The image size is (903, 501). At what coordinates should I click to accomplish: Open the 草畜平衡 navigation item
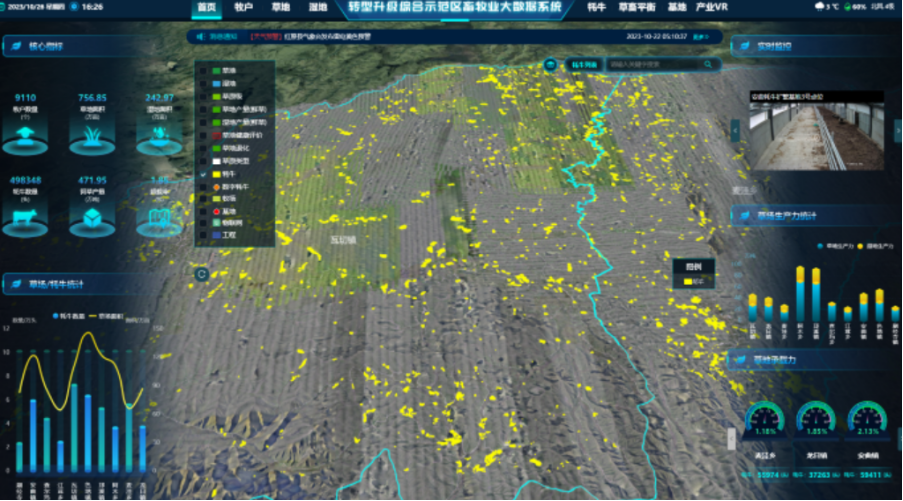636,7
